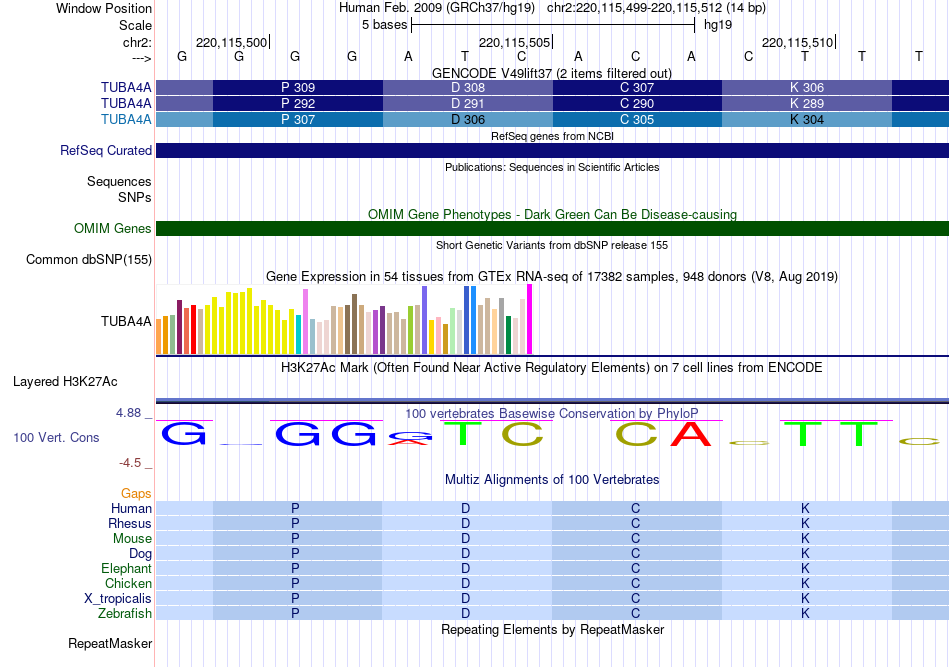The width and height of the screenshot is (950, 667).
Task: Click the Mouse species label
Action: [132, 539]
